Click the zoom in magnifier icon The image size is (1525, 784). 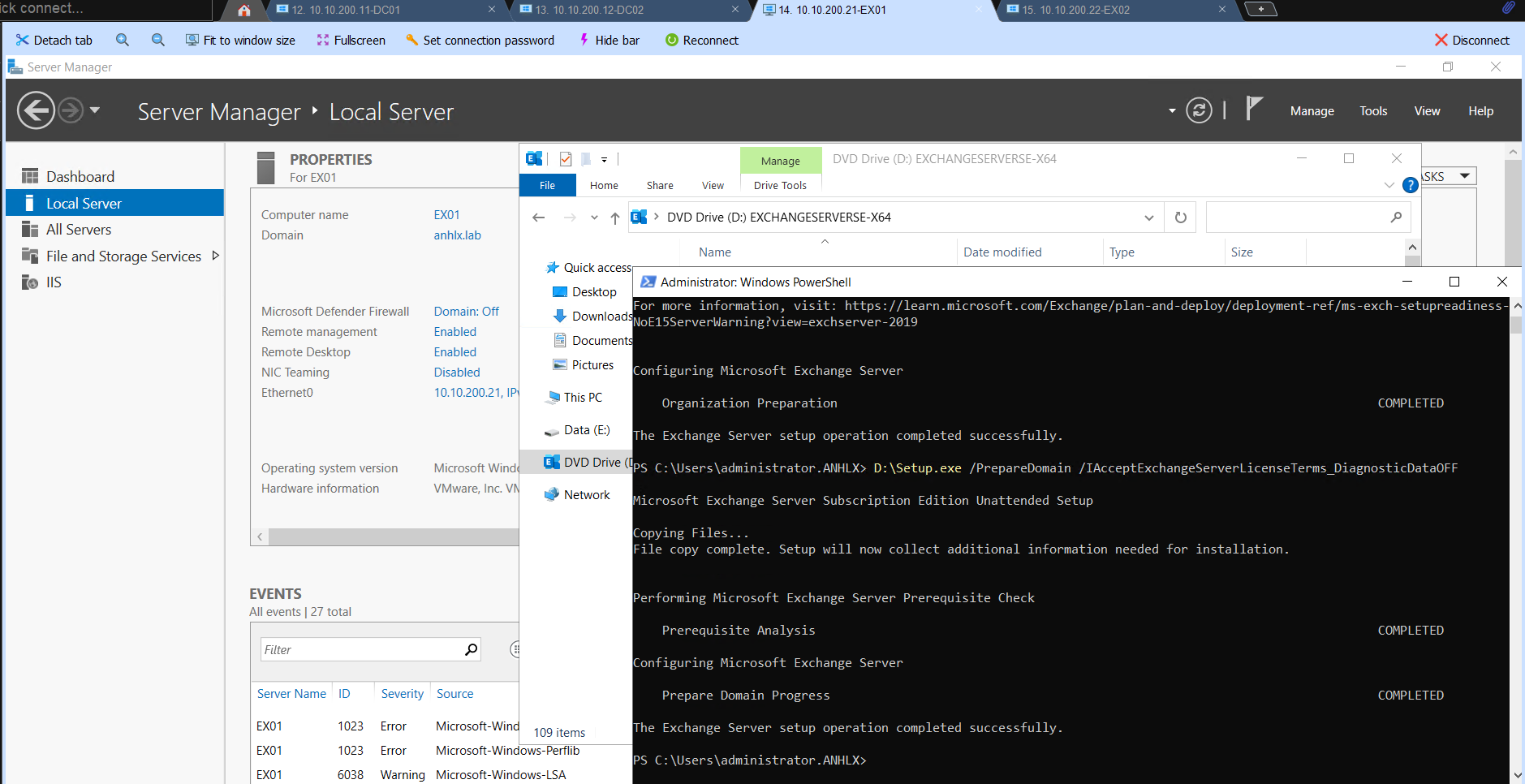click(x=123, y=40)
